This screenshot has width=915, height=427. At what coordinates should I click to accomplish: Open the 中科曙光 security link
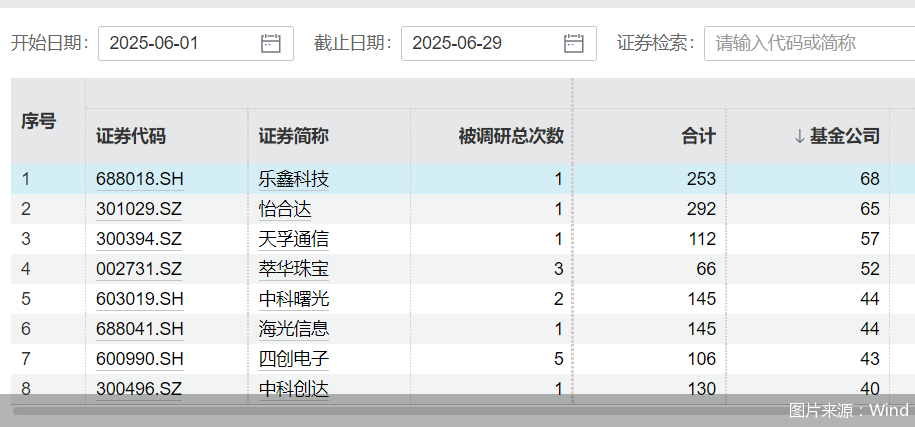coord(294,299)
